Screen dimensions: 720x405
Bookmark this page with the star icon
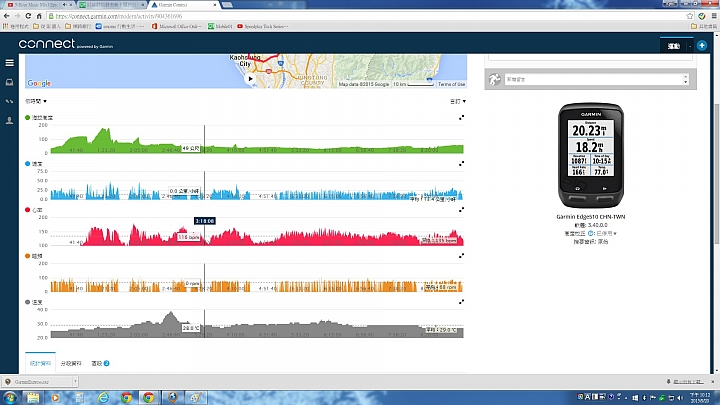(689, 16)
